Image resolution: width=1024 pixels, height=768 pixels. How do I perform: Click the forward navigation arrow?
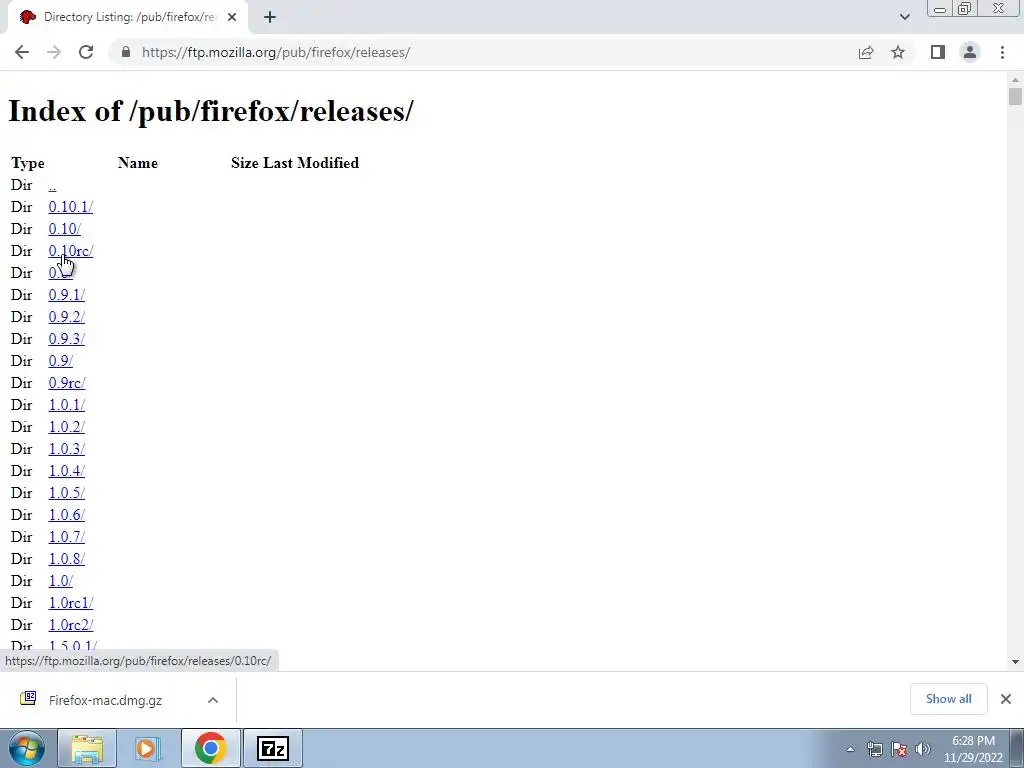click(54, 52)
